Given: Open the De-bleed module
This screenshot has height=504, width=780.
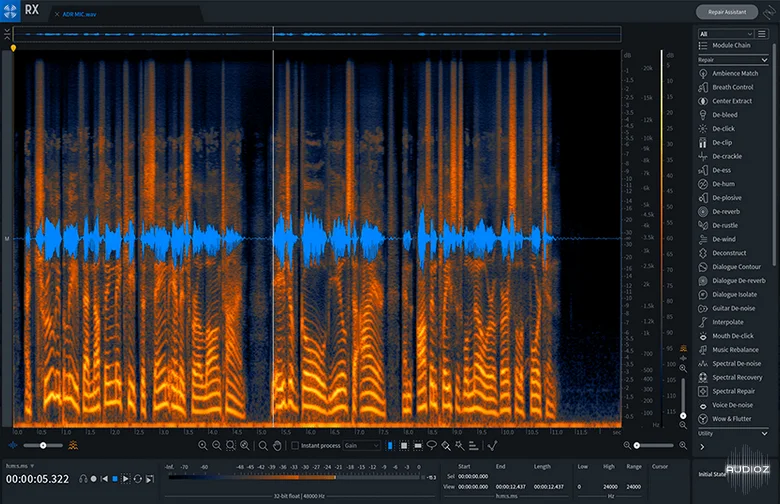Looking at the screenshot, I should pos(718,115).
